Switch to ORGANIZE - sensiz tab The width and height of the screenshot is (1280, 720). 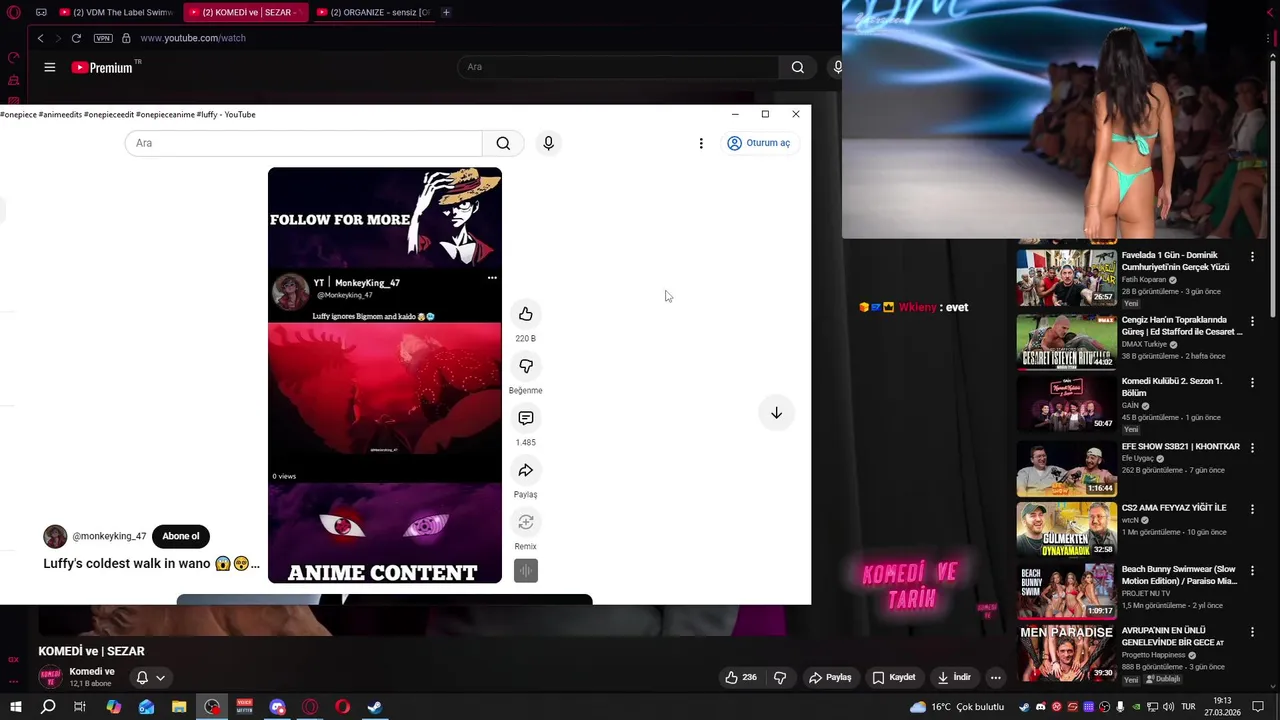coord(373,12)
